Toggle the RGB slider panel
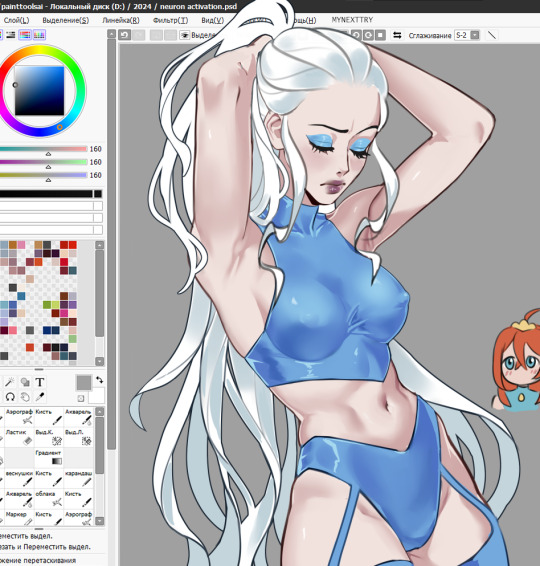 pyautogui.click(x=25, y=35)
